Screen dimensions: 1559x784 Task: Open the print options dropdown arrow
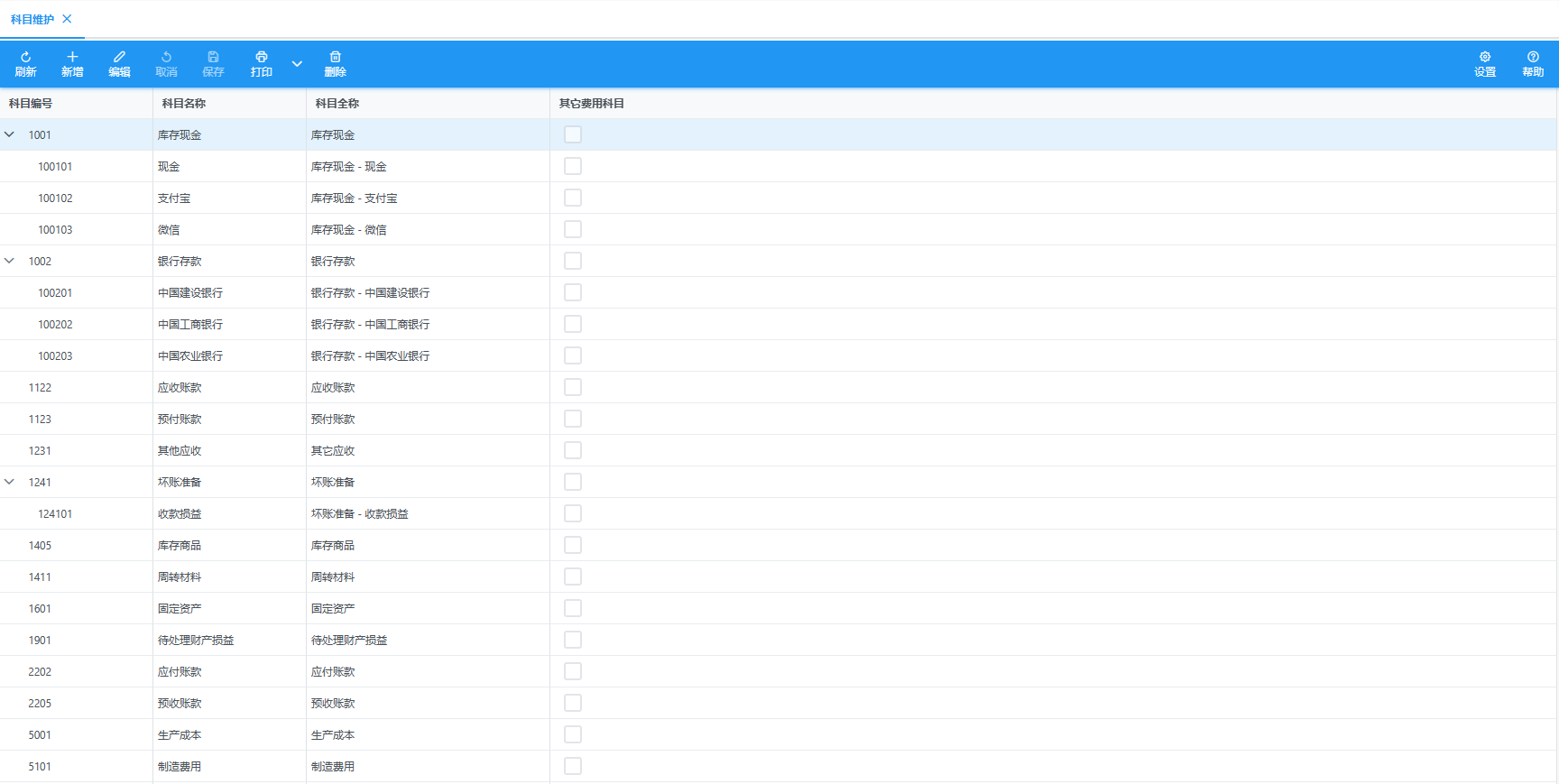point(297,64)
